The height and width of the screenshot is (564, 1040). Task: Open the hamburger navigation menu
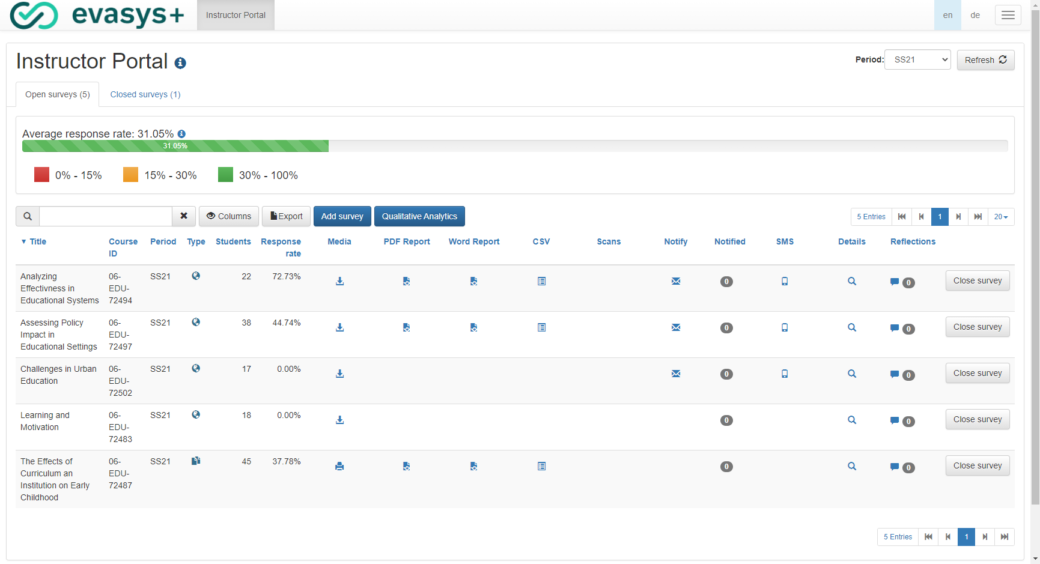click(x=1007, y=15)
